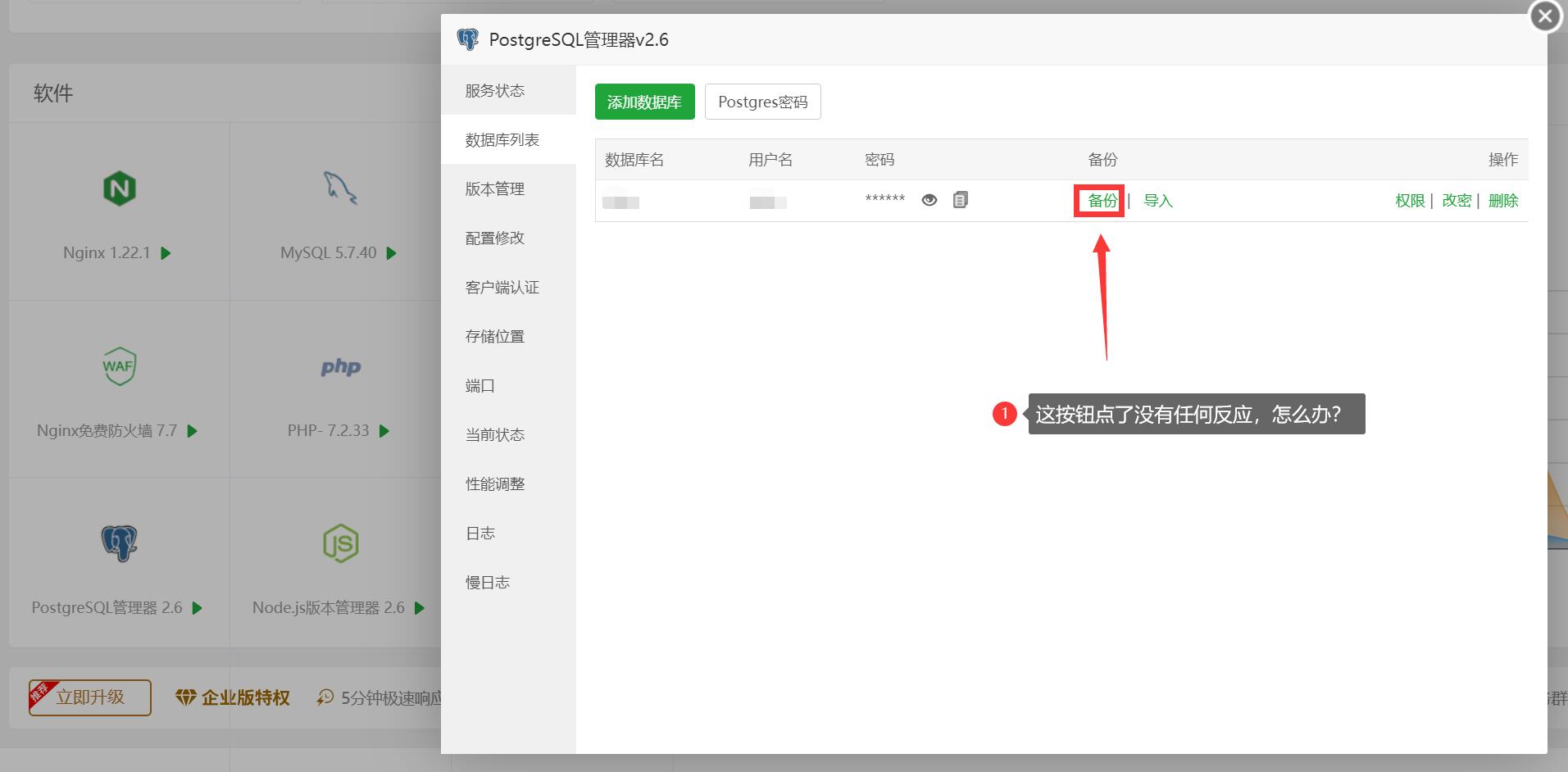This screenshot has width=1568, height=772.
Task: Close the PostgreSQL manager dialog
Action: click(x=1545, y=16)
